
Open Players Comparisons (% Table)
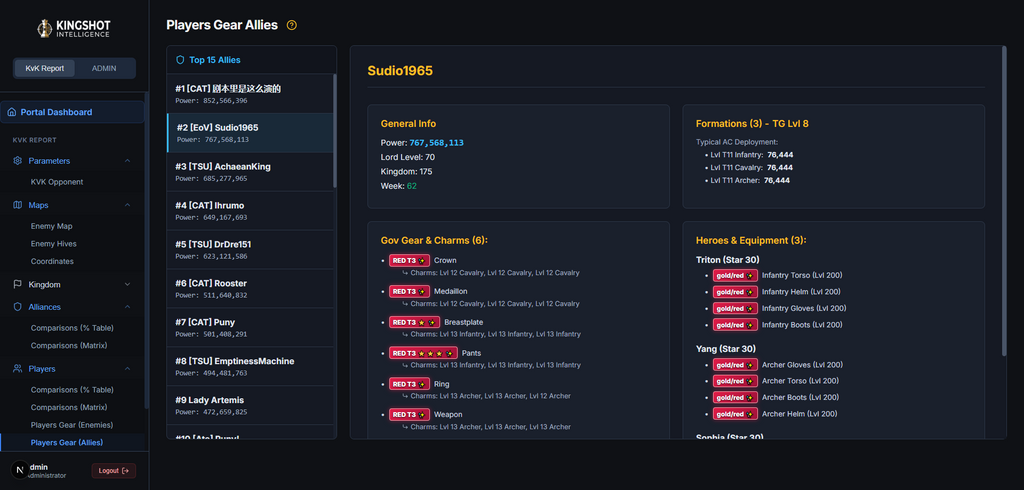click(x=73, y=390)
